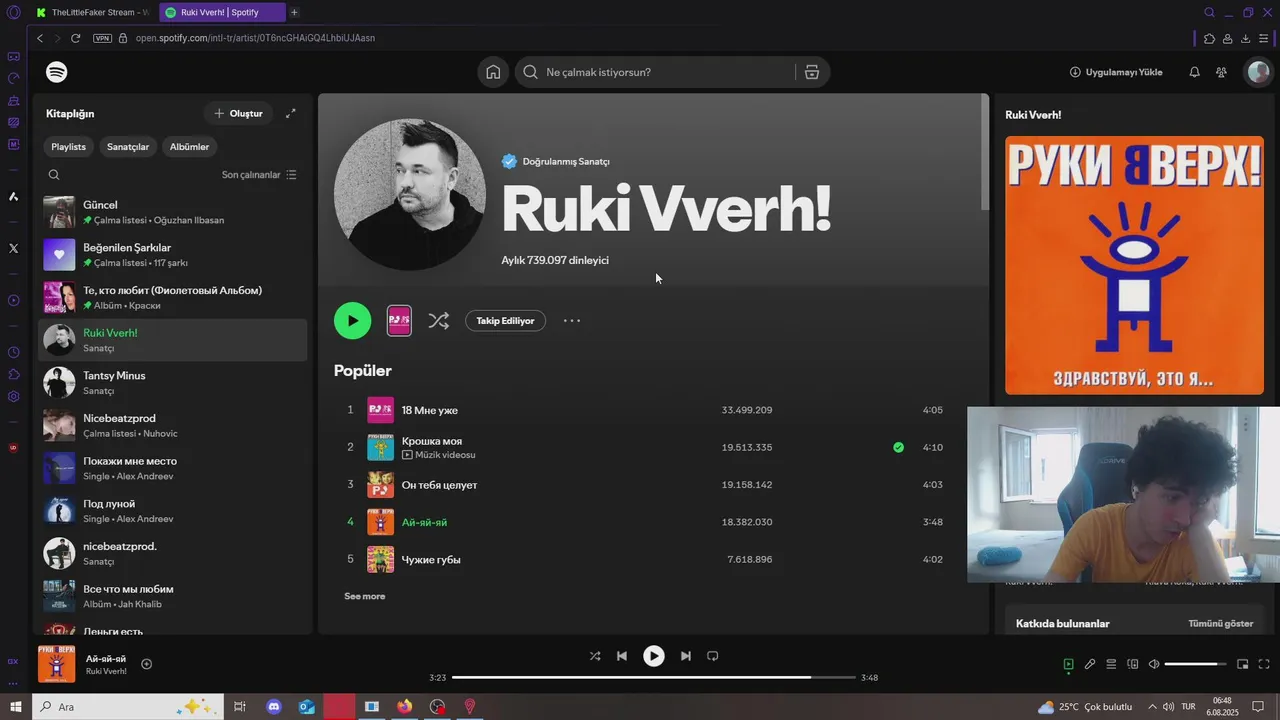This screenshot has height=720, width=1280.
Task: Skip to previous track
Action: pos(622,656)
